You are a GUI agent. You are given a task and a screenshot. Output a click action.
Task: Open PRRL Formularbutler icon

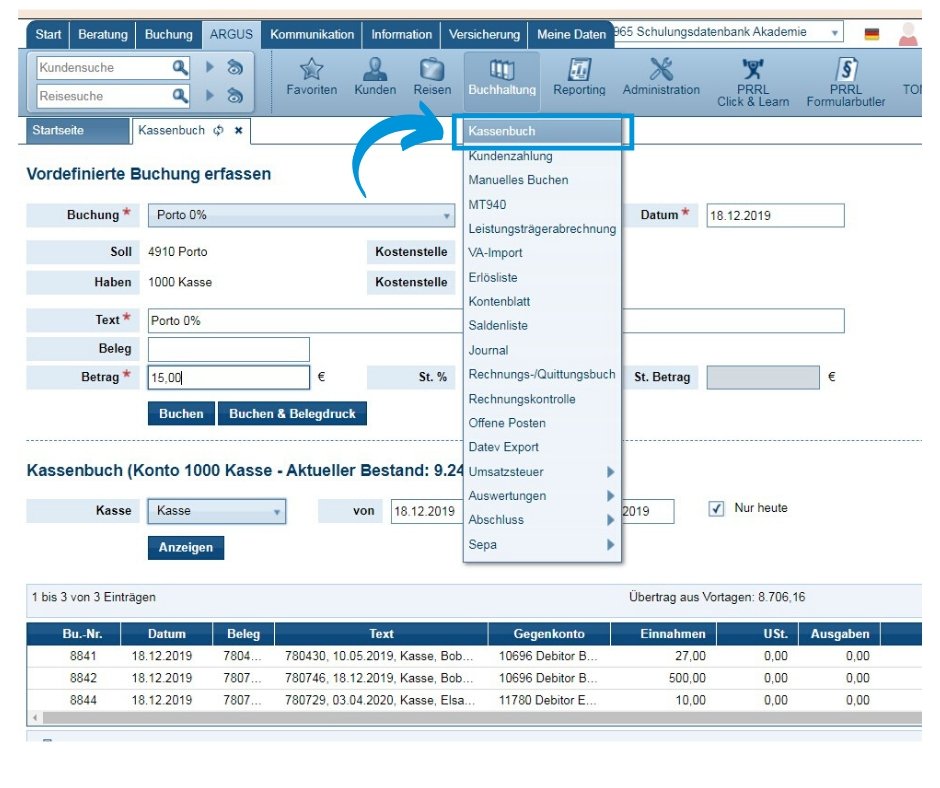[845, 71]
